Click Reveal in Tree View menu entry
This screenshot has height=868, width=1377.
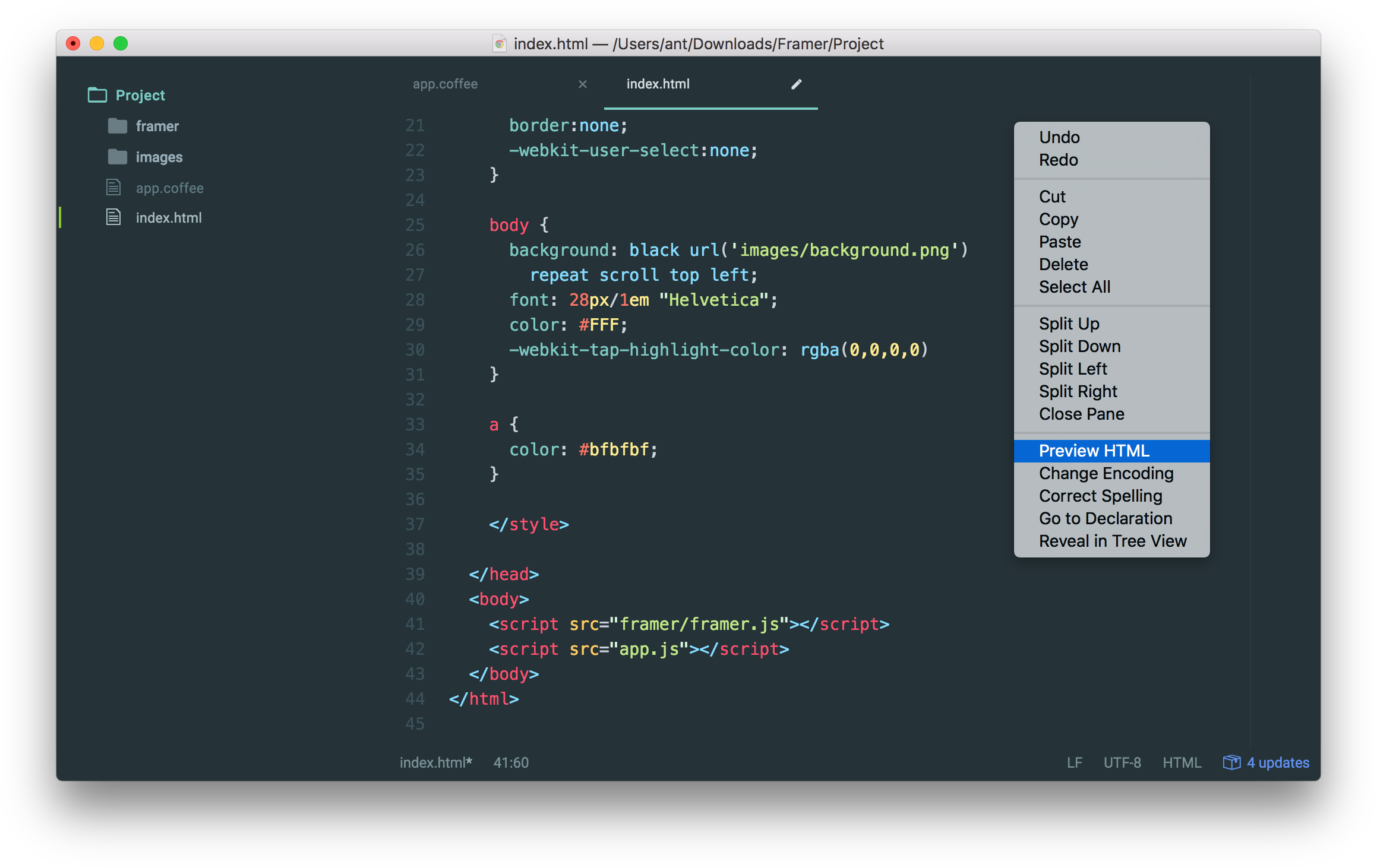coord(1111,541)
